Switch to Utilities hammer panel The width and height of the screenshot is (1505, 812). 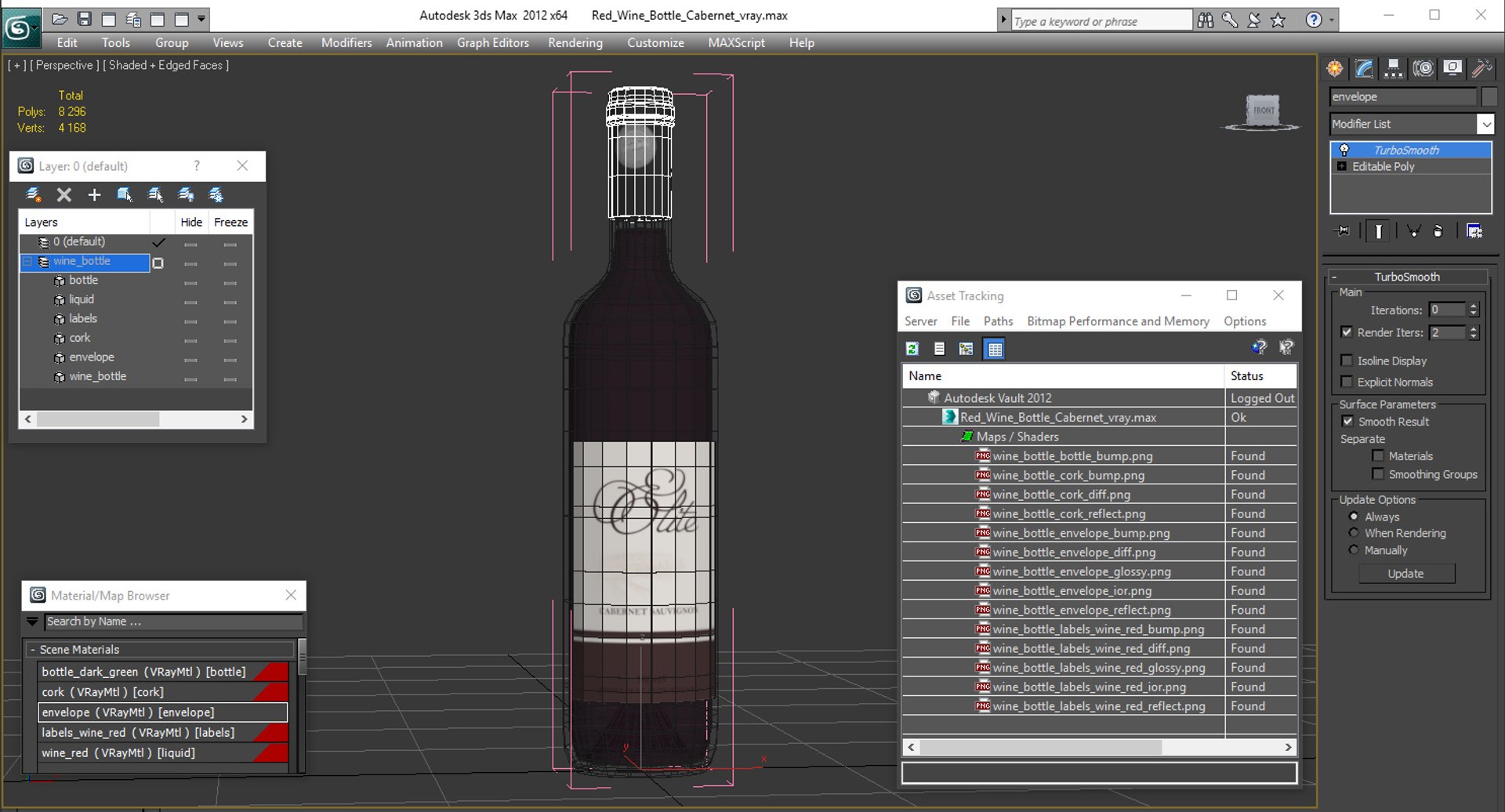[1481, 69]
